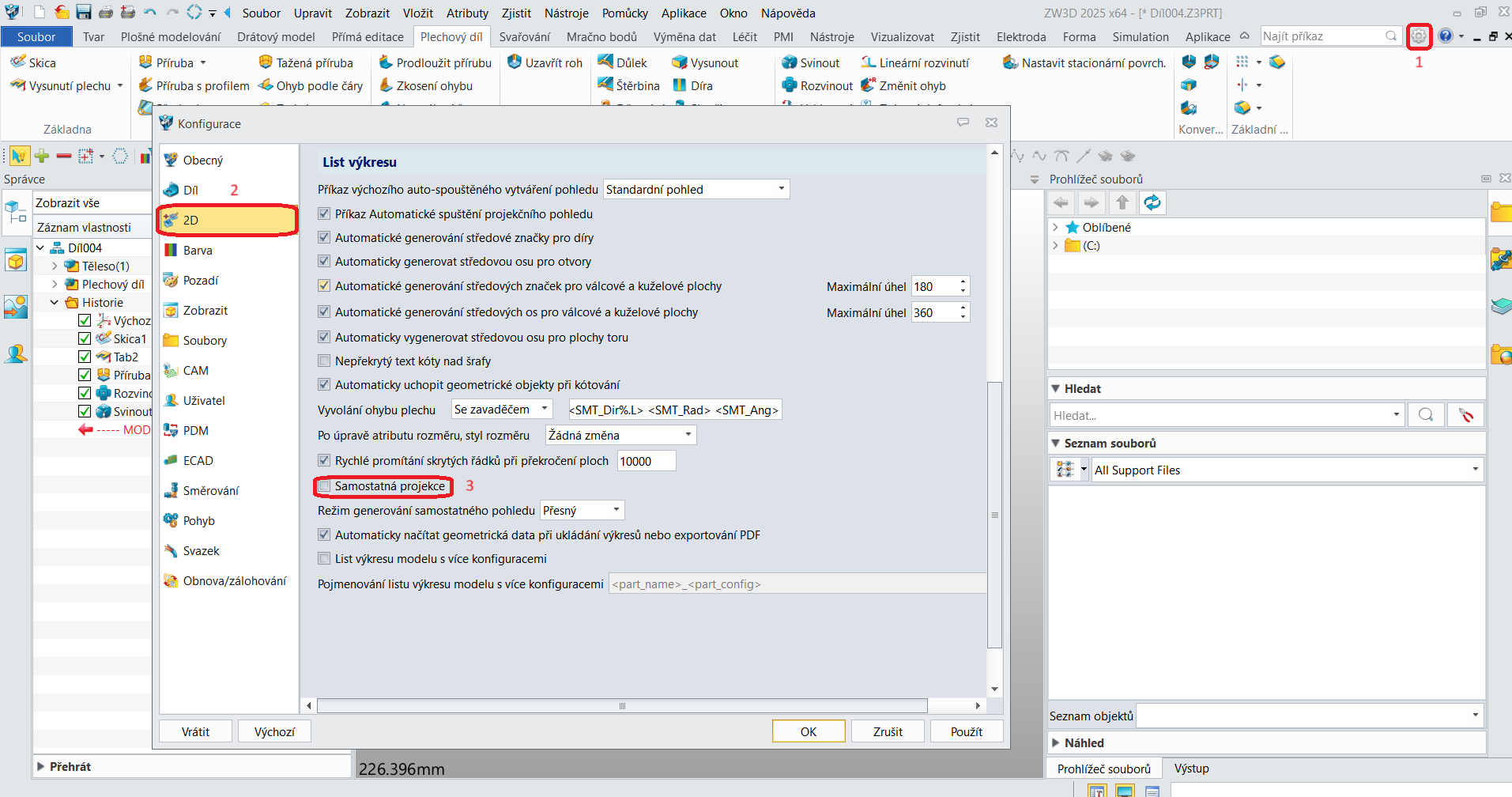1512x797 pixels.
Task: Click the Skica sketch tool
Action: click(x=33, y=62)
